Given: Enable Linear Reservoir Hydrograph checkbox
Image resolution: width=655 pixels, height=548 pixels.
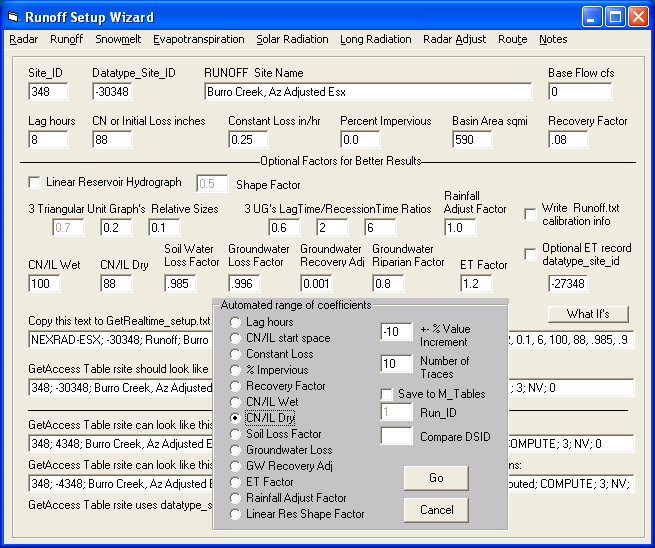Looking at the screenshot, I should click(x=36, y=182).
